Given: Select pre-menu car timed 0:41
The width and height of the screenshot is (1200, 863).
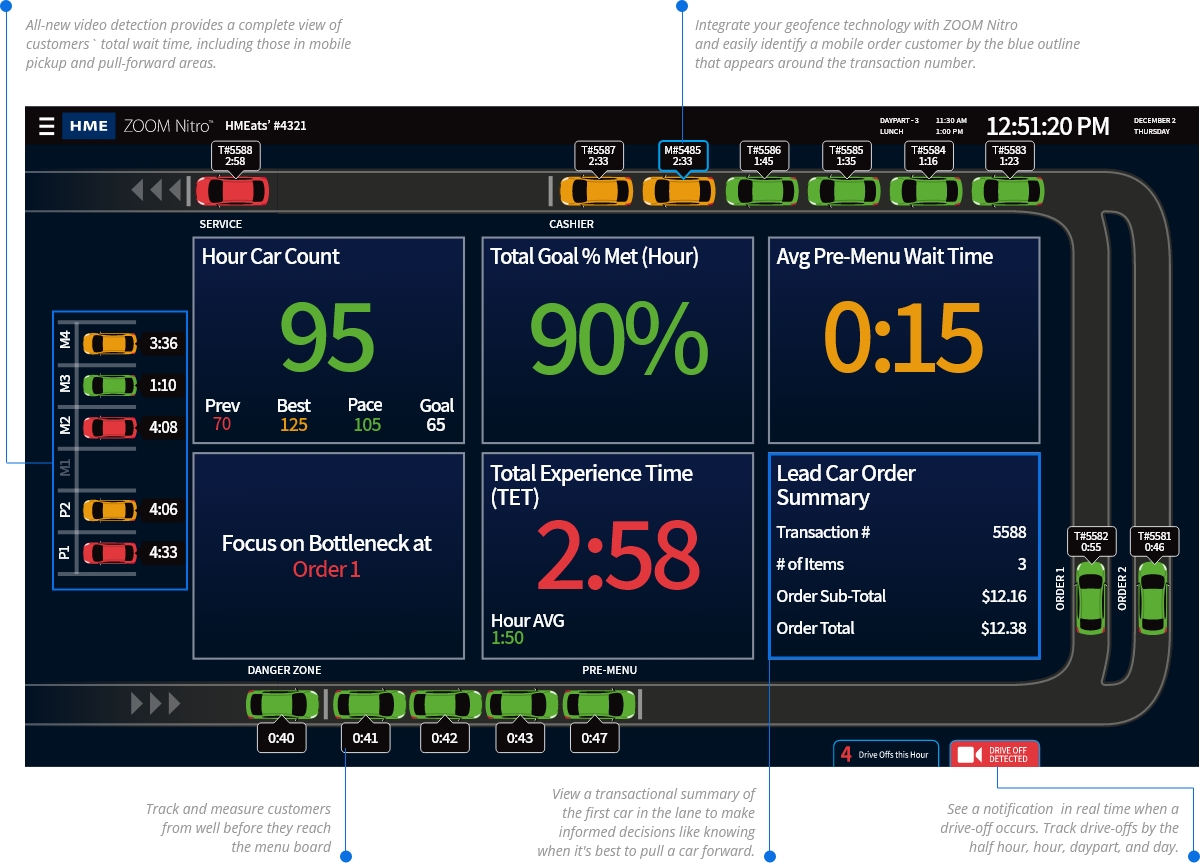Looking at the screenshot, I should pos(369,704).
